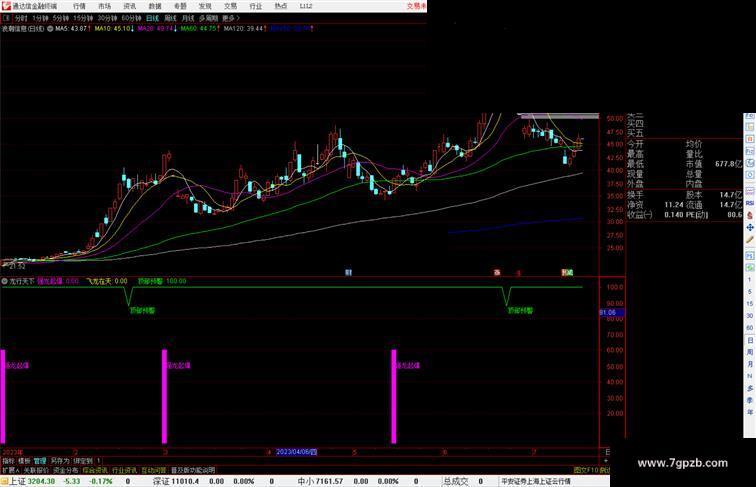
Task: Switch chart to 1分钟 period
Action: click(40, 18)
